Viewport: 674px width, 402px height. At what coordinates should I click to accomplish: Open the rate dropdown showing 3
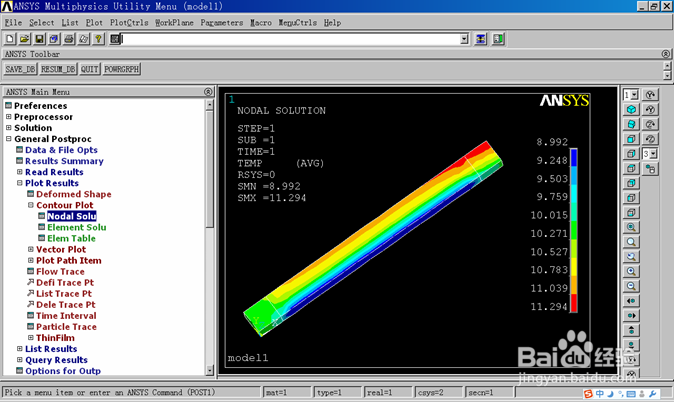[x=653, y=153]
